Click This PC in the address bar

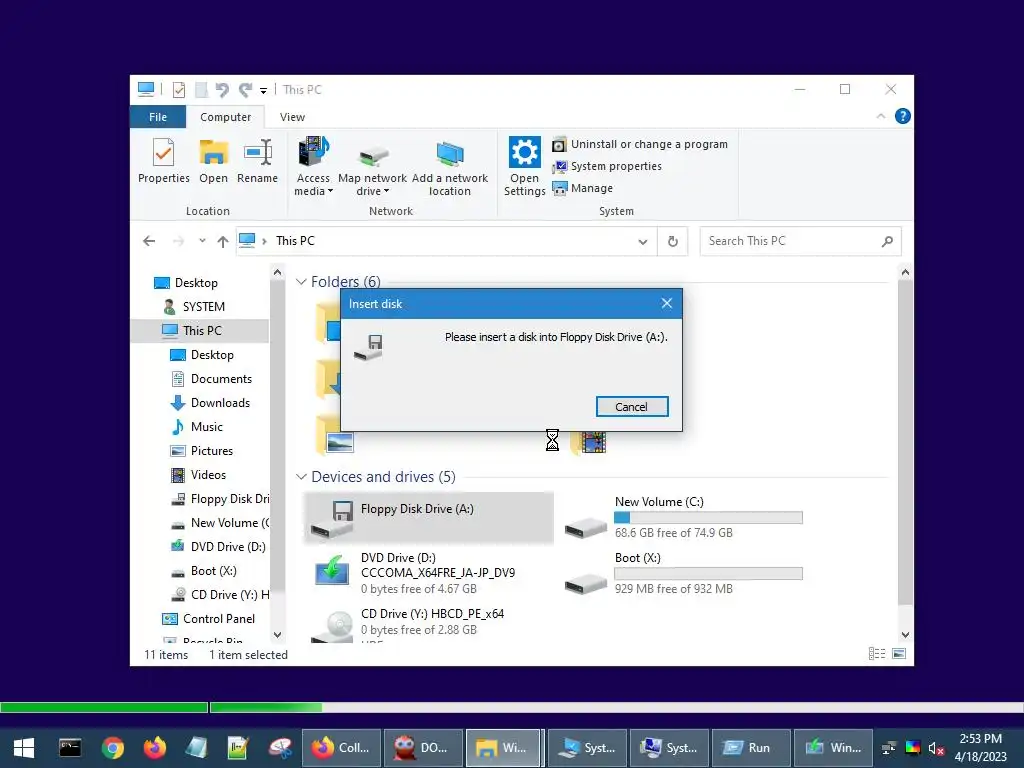click(x=295, y=241)
